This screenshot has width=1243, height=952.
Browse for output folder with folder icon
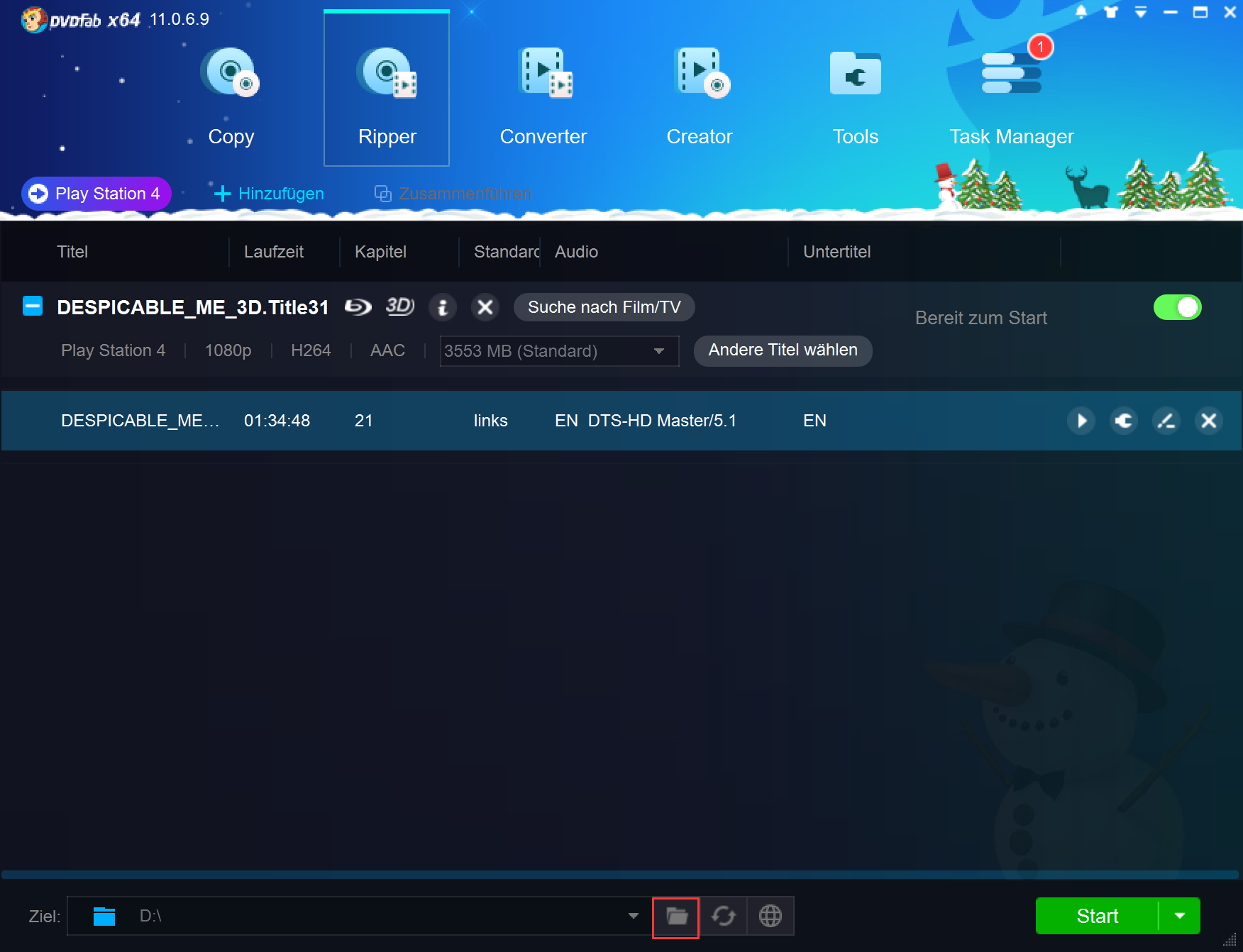point(676,917)
